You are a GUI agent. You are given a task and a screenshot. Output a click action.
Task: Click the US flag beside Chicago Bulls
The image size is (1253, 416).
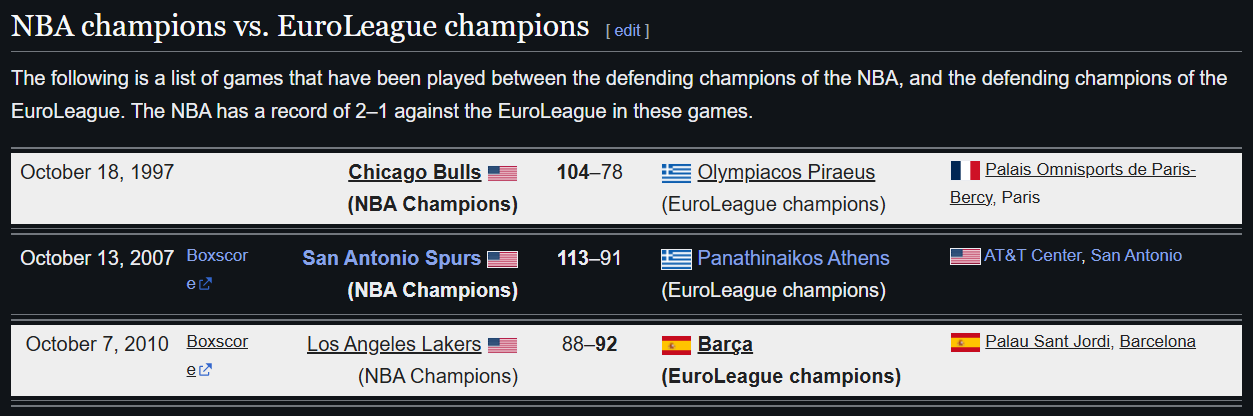(502, 173)
